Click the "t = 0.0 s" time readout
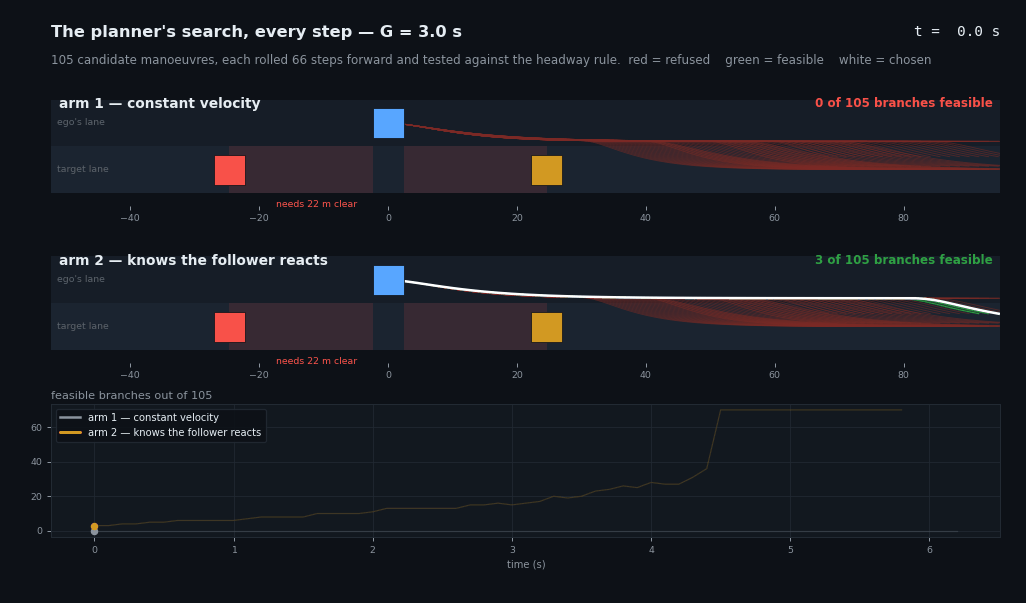Image resolution: width=1026 pixels, height=603 pixels. [957, 31]
